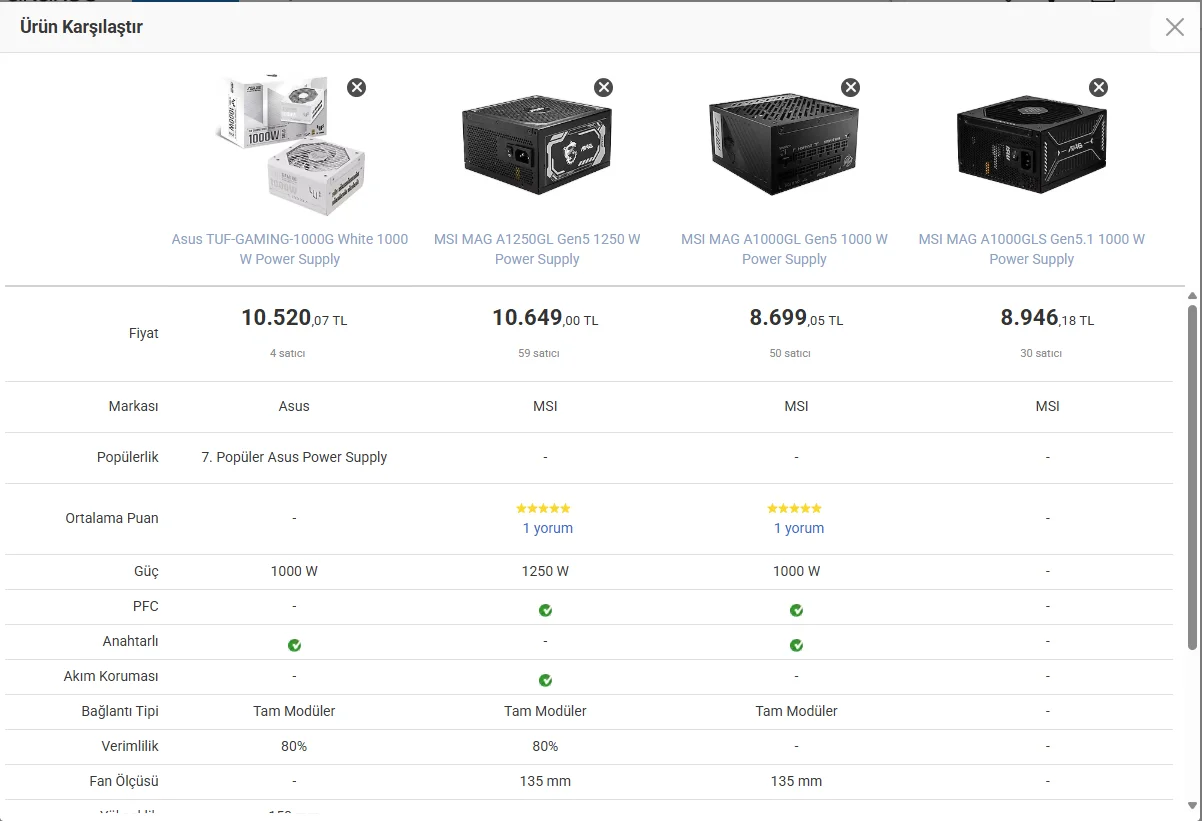Remove MSI MAG A1000GLS Gen5.1 from comparison
The height and width of the screenshot is (821, 1202).
[x=1098, y=87]
